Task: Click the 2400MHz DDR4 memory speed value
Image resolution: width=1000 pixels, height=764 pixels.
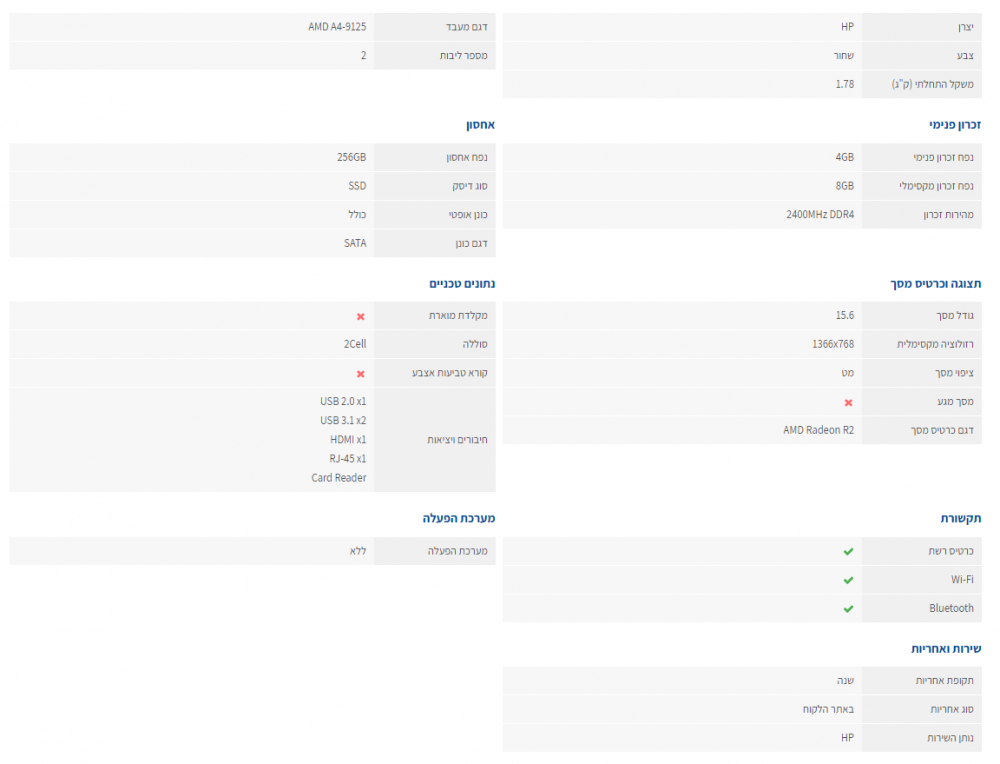Action: coord(820,214)
